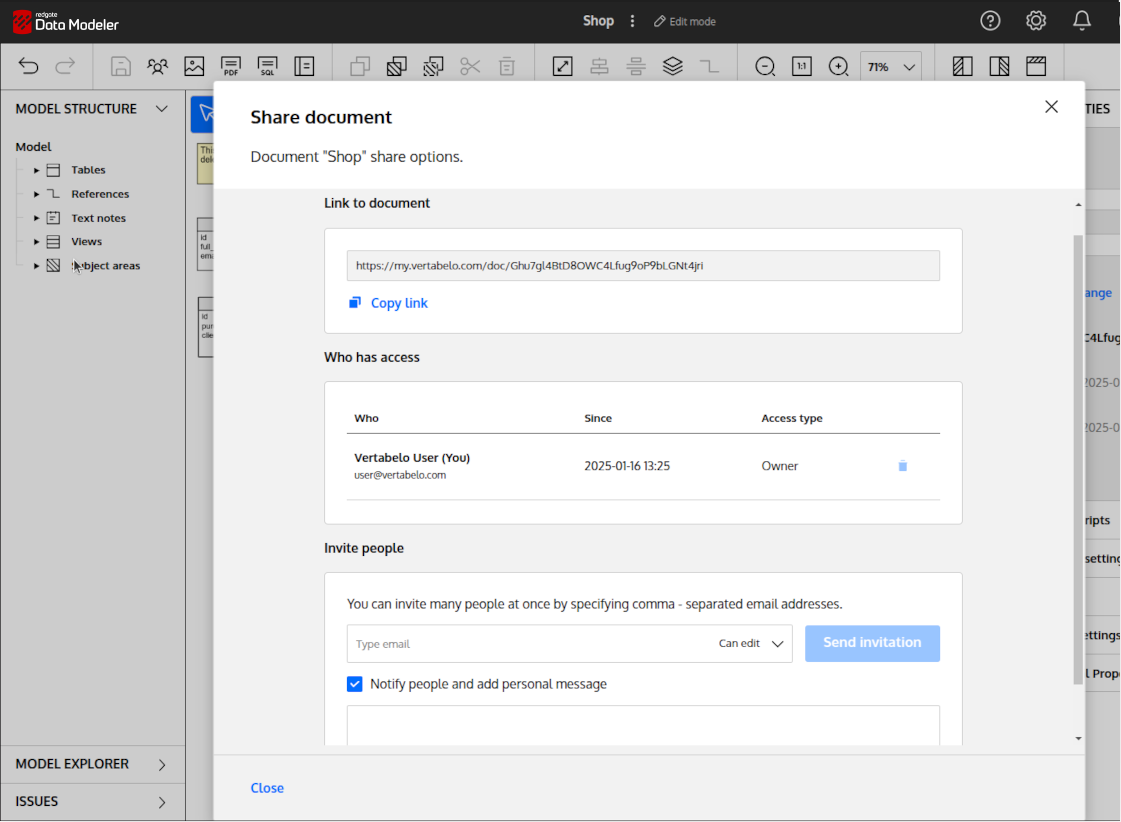
Task: Open the Export as image tool
Action: click(194, 65)
